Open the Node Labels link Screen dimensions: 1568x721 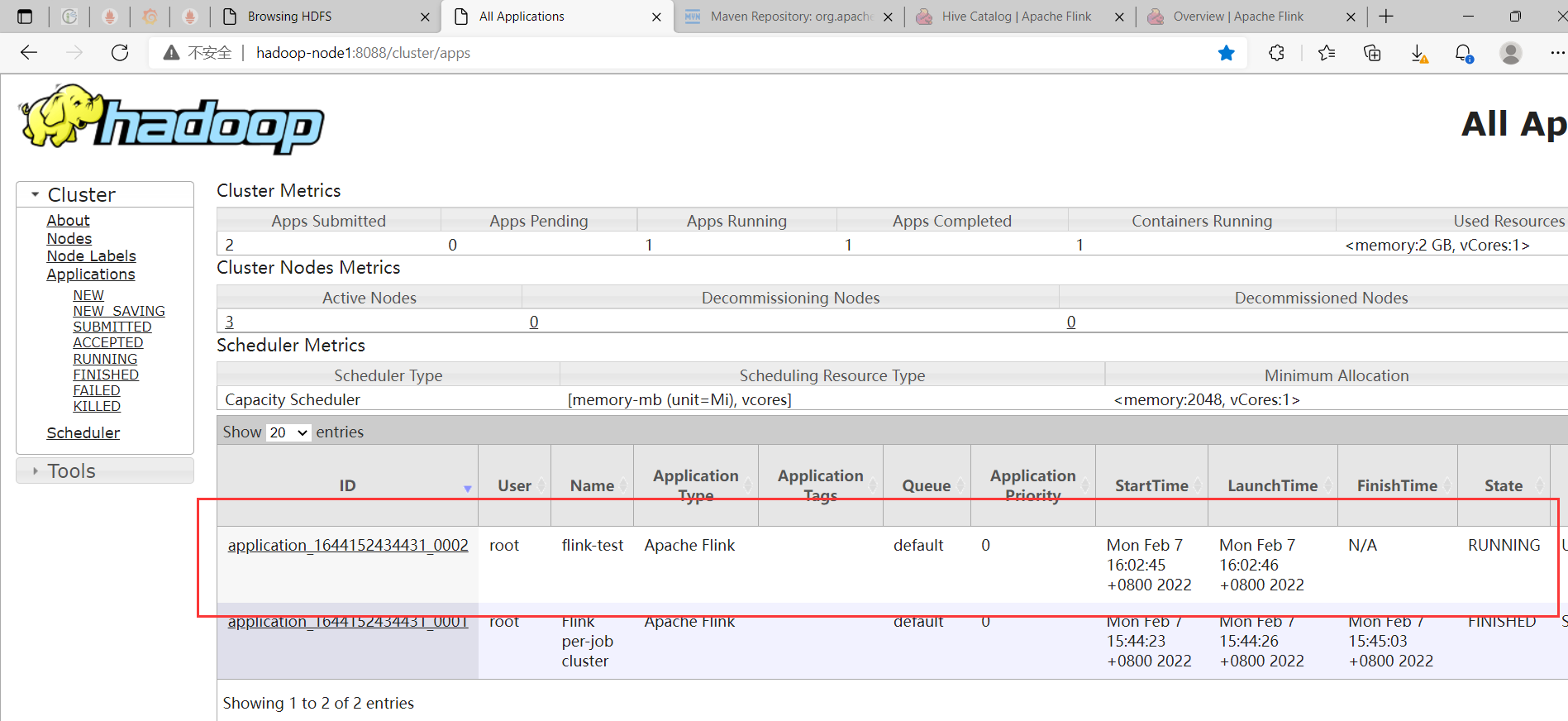point(91,256)
